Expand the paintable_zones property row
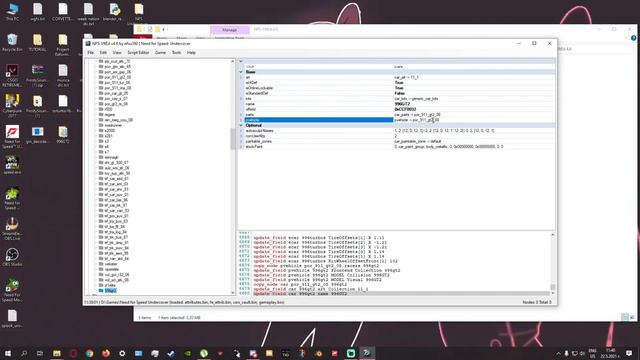The width and height of the screenshot is (640, 360). 241,141
